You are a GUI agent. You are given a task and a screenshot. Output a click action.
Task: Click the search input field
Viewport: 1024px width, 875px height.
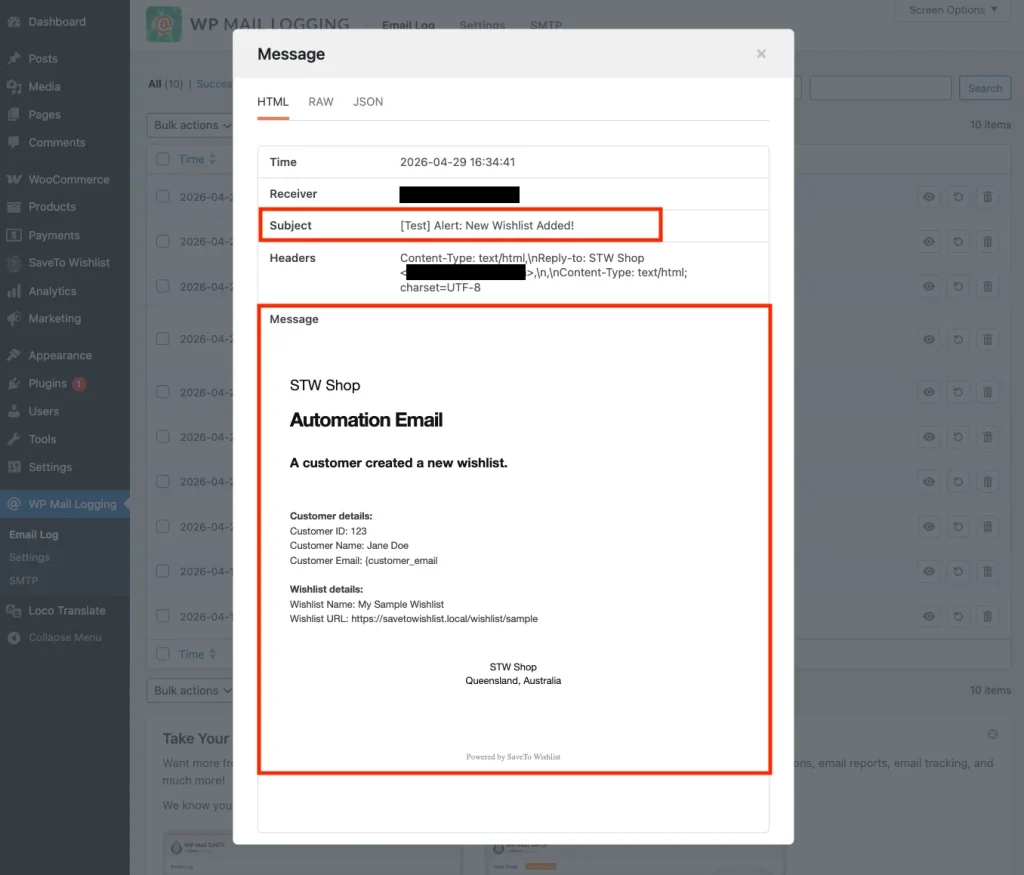point(880,88)
